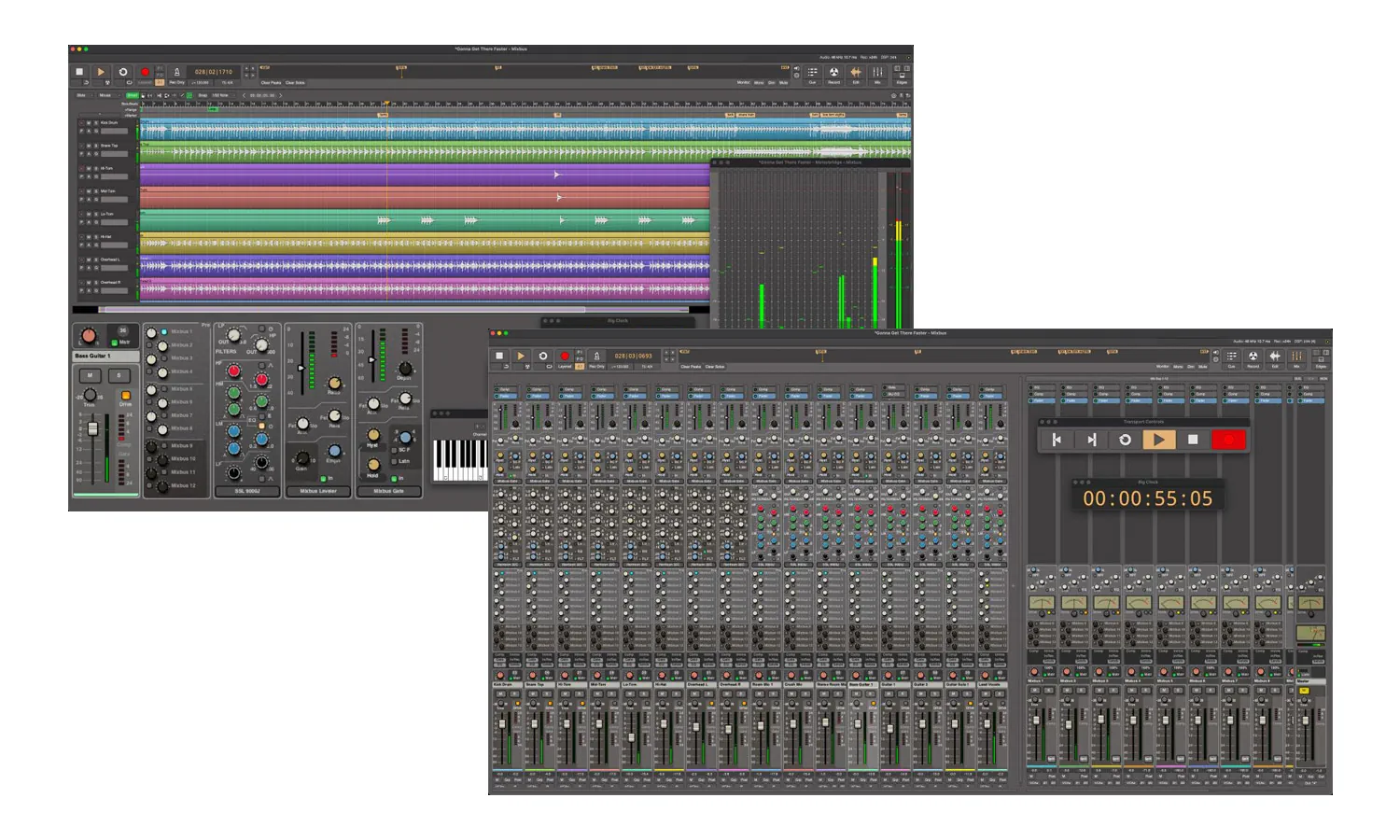1400x840 pixels.
Task: Click play in floating Transport Controls window
Action: [x=1158, y=440]
